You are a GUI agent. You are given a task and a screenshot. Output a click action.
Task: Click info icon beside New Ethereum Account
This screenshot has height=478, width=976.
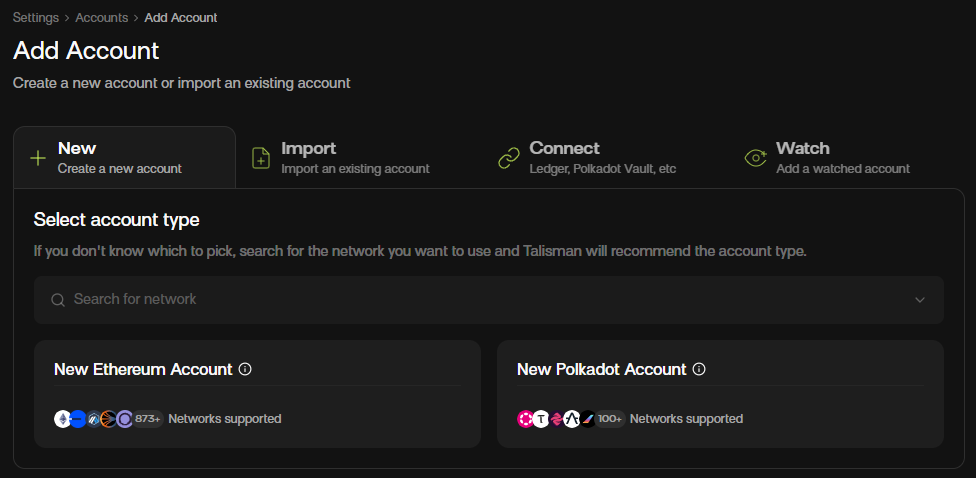[245, 369]
